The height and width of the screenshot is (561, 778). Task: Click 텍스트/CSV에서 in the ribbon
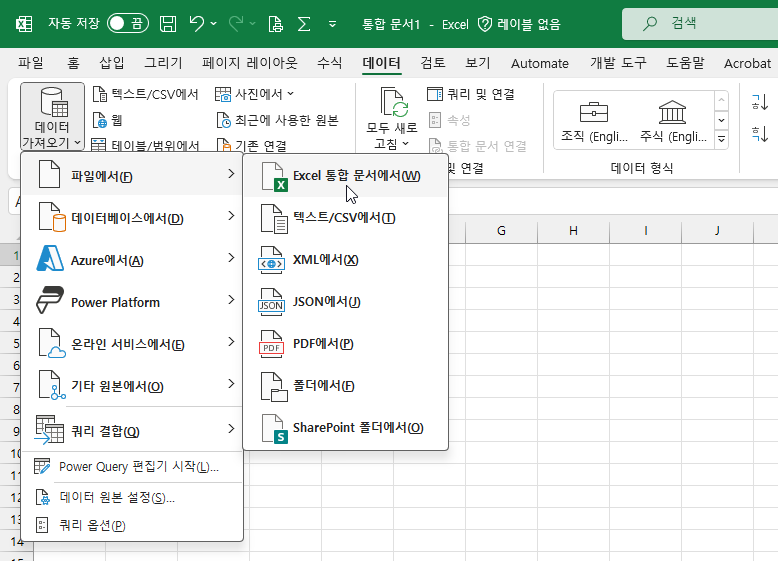tap(146, 94)
